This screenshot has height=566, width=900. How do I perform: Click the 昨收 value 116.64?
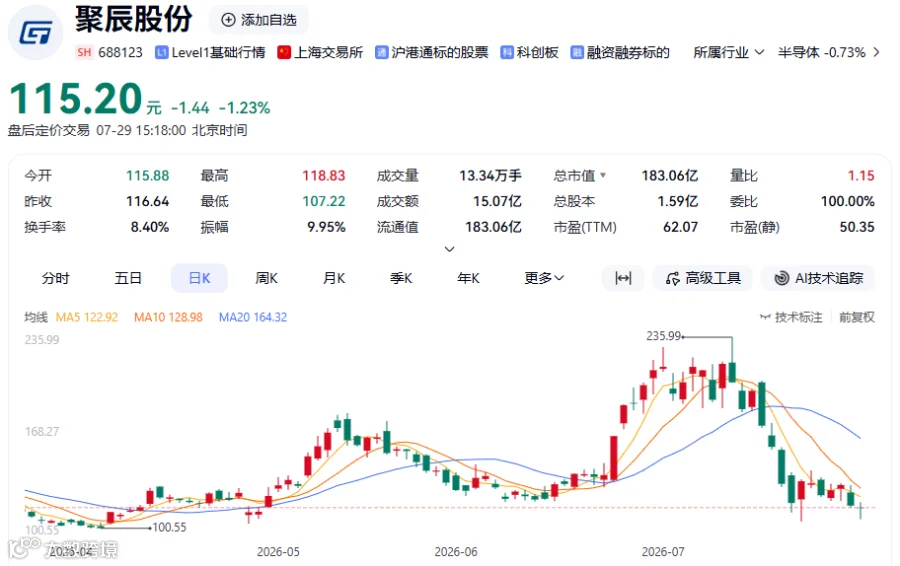pos(148,201)
